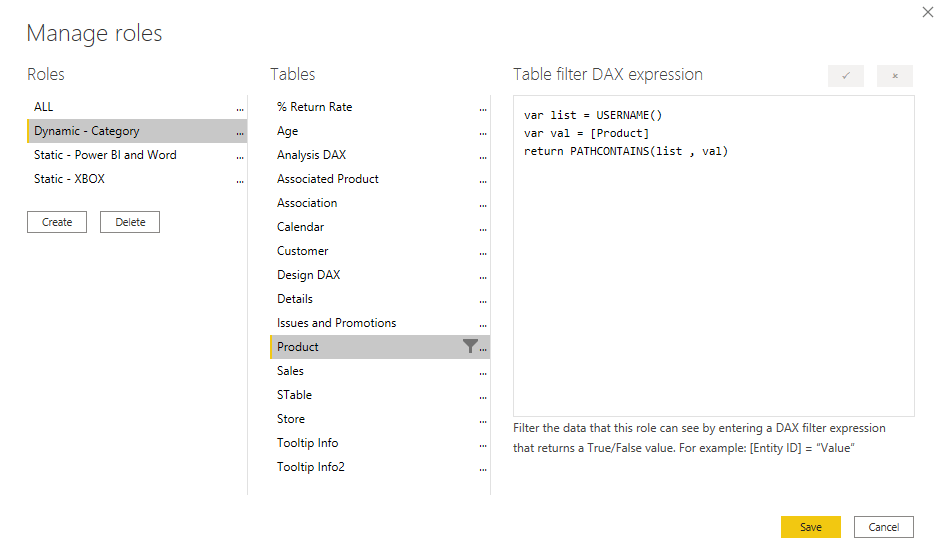
Task: Select the % Return Rate table
Action: coord(380,107)
